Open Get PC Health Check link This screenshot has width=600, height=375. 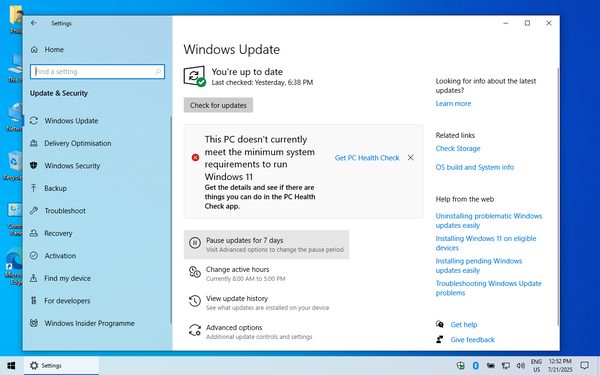point(367,158)
